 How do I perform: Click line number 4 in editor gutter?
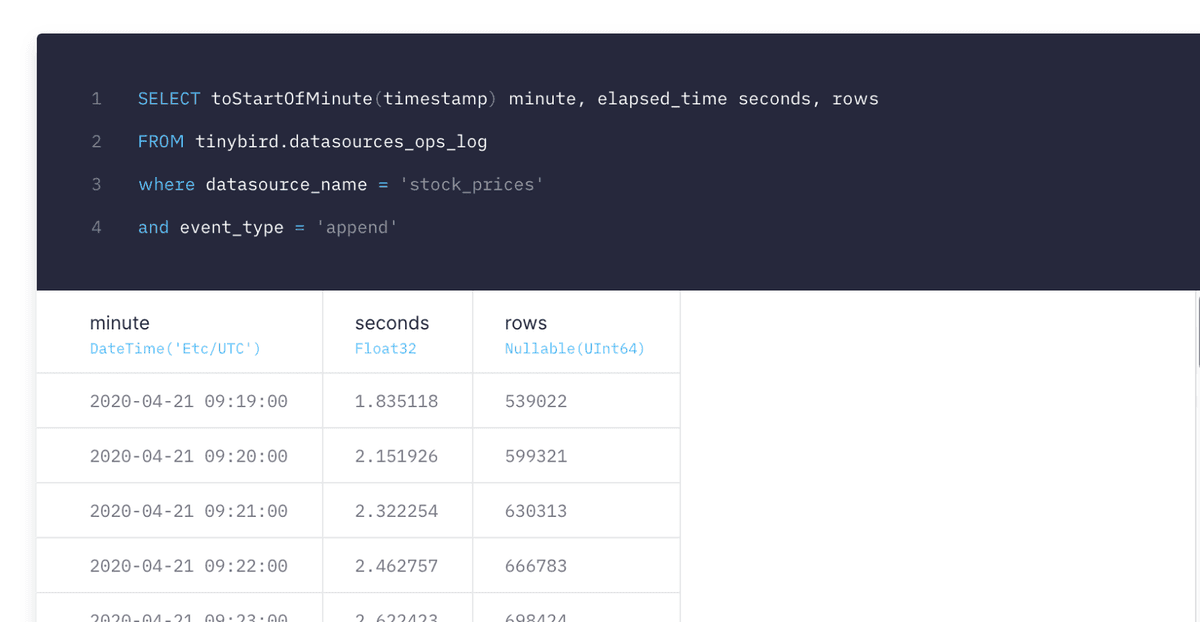tap(96, 228)
